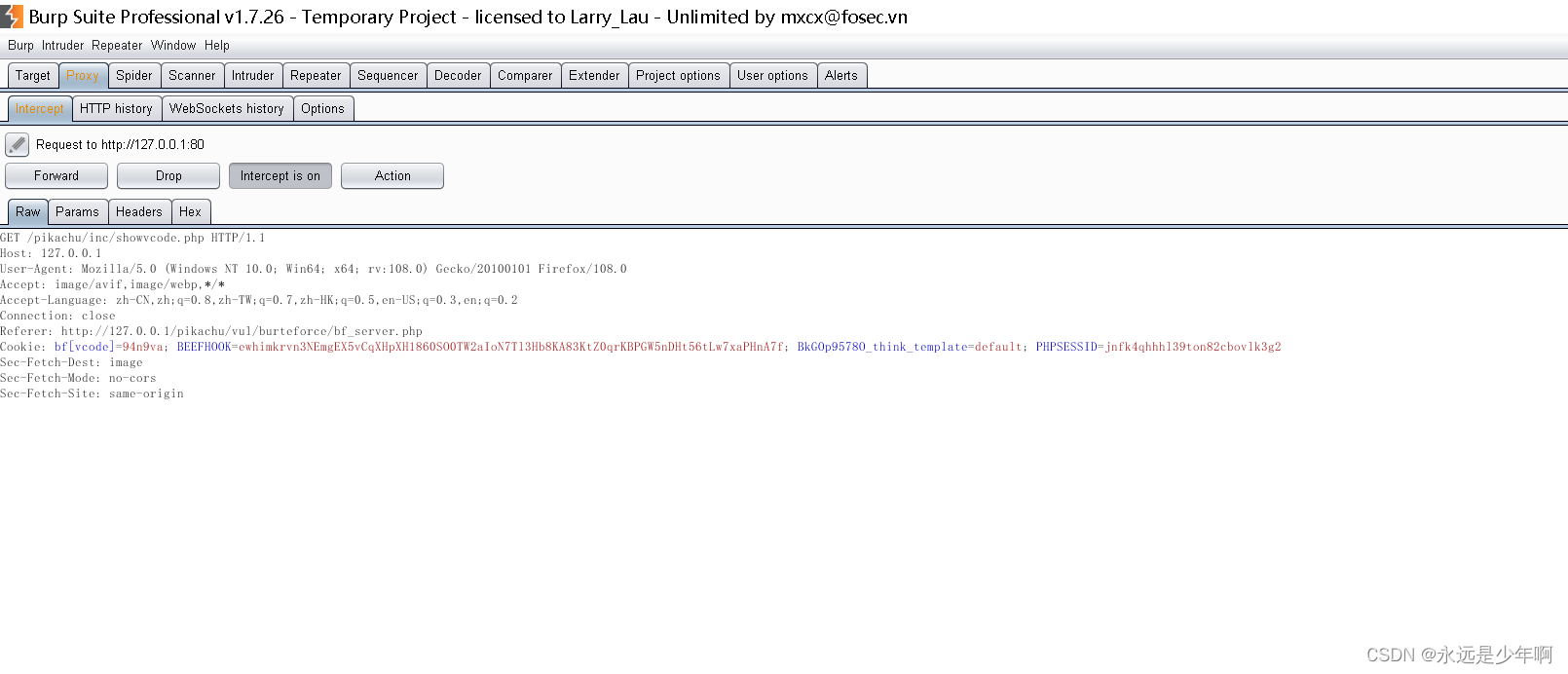
Task: Open the User options tab
Action: click(772, 76)
